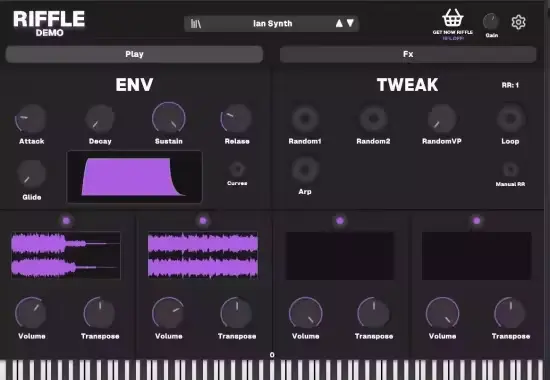Screen dimensions: 550x380
Task: Toggle the Random2 control
Action: 373,119
